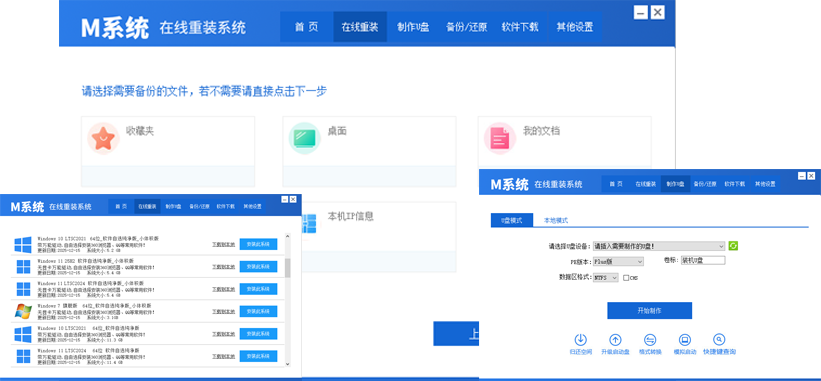Open the PE版本 Plus版 dropdown
The image size is (821, 381).
pos(618,262)
